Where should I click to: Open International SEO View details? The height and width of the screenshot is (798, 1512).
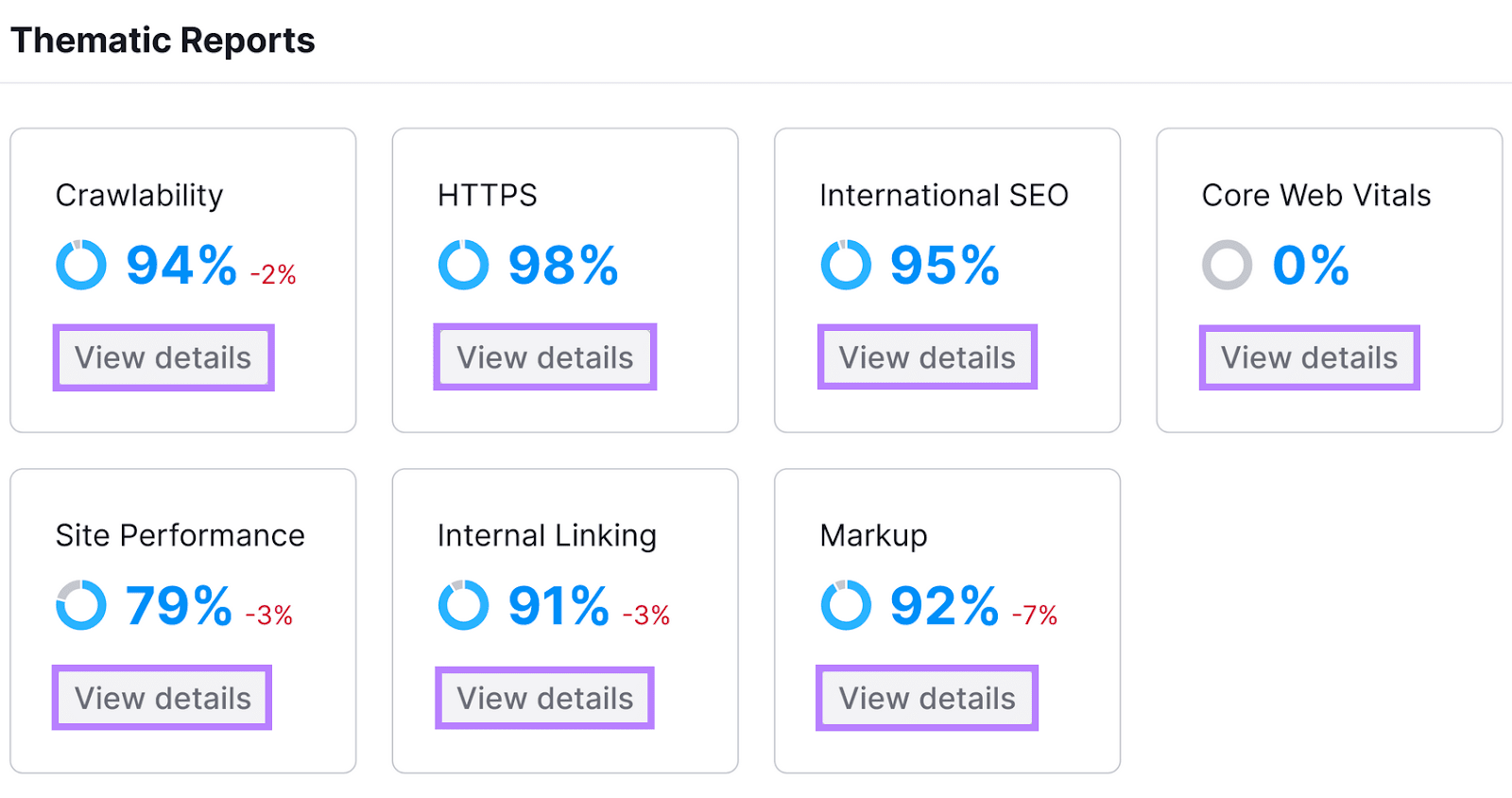[x=927, y=357]
